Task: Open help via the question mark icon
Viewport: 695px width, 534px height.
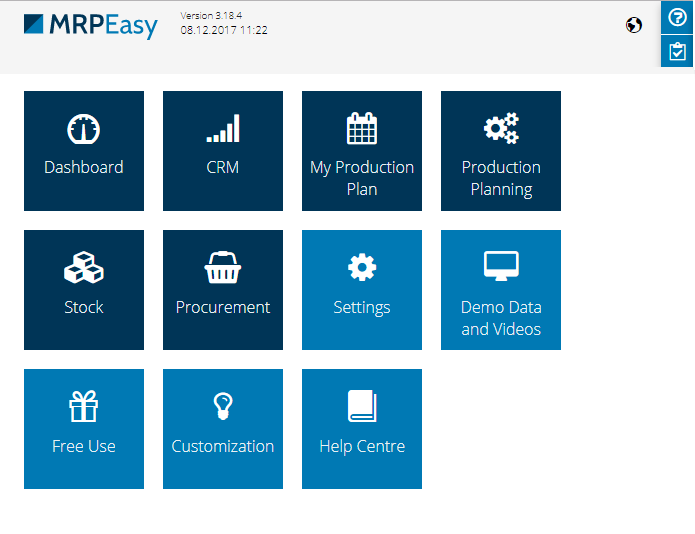Action: coord(677,18)
